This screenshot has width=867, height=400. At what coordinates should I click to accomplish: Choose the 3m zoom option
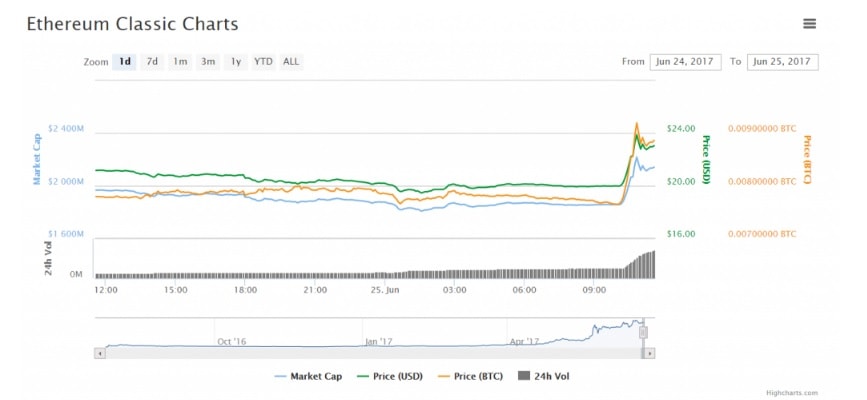tap(208, 62)
